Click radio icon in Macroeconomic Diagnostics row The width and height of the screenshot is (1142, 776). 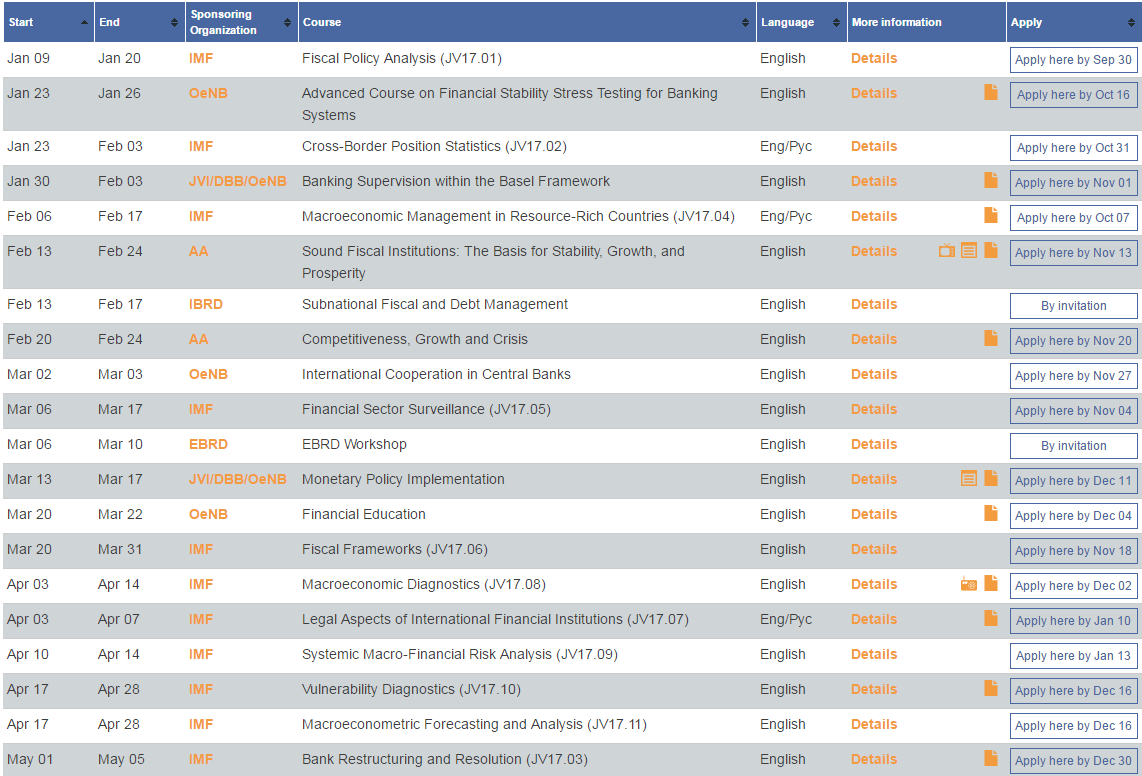tap(969, 584)
